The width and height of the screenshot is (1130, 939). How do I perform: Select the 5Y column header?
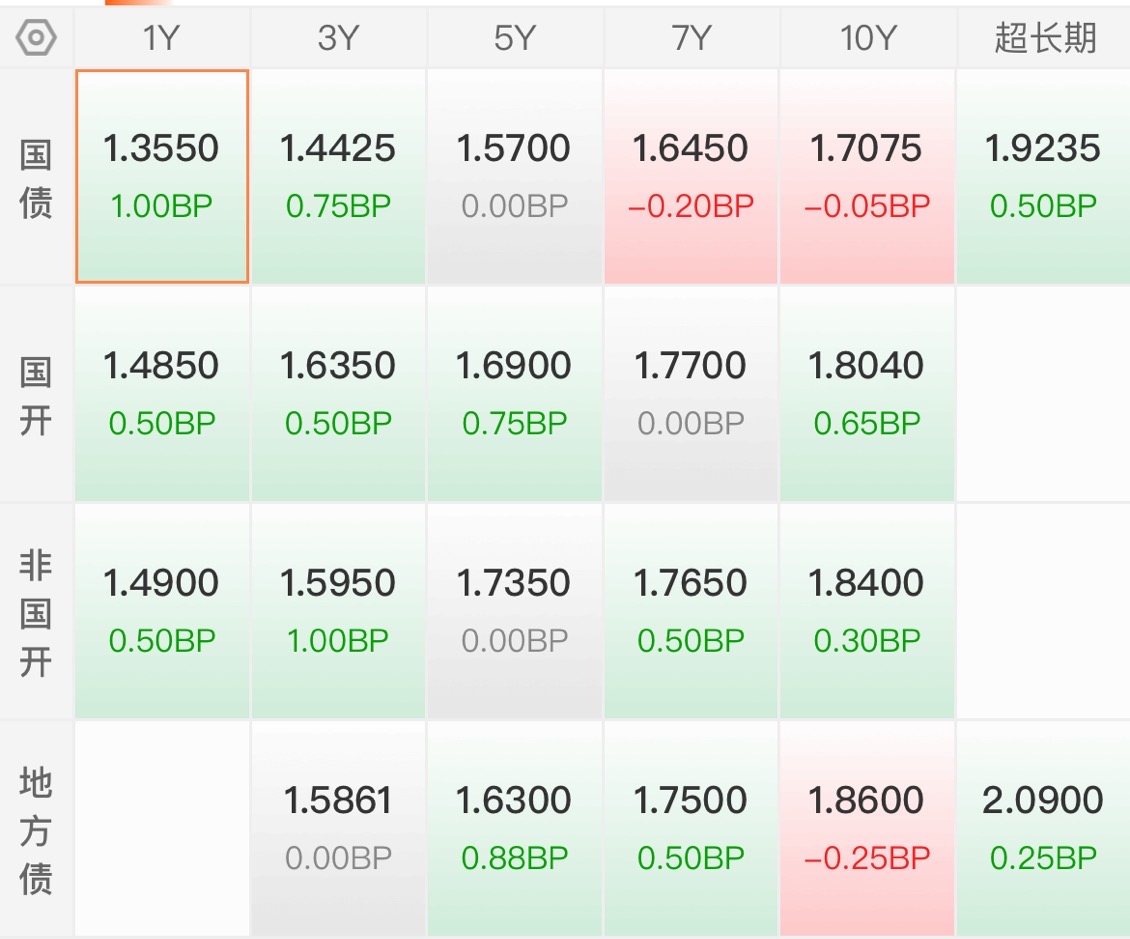tap(515, 37)
